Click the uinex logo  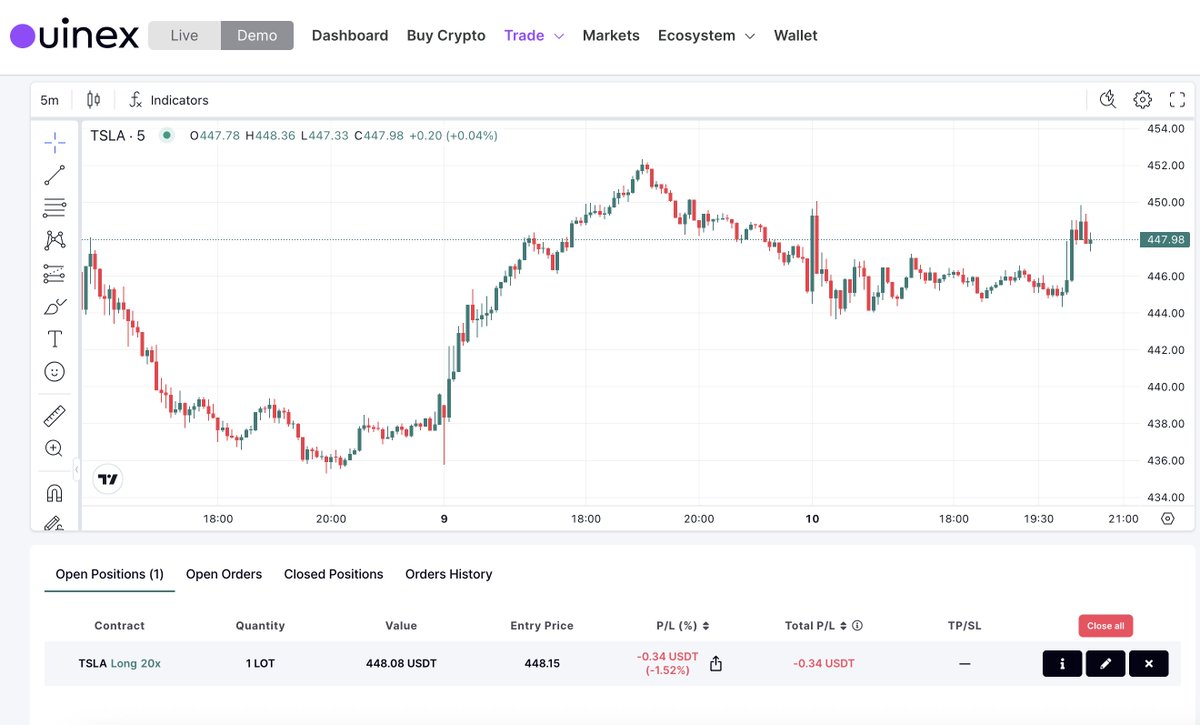point(74,35)
